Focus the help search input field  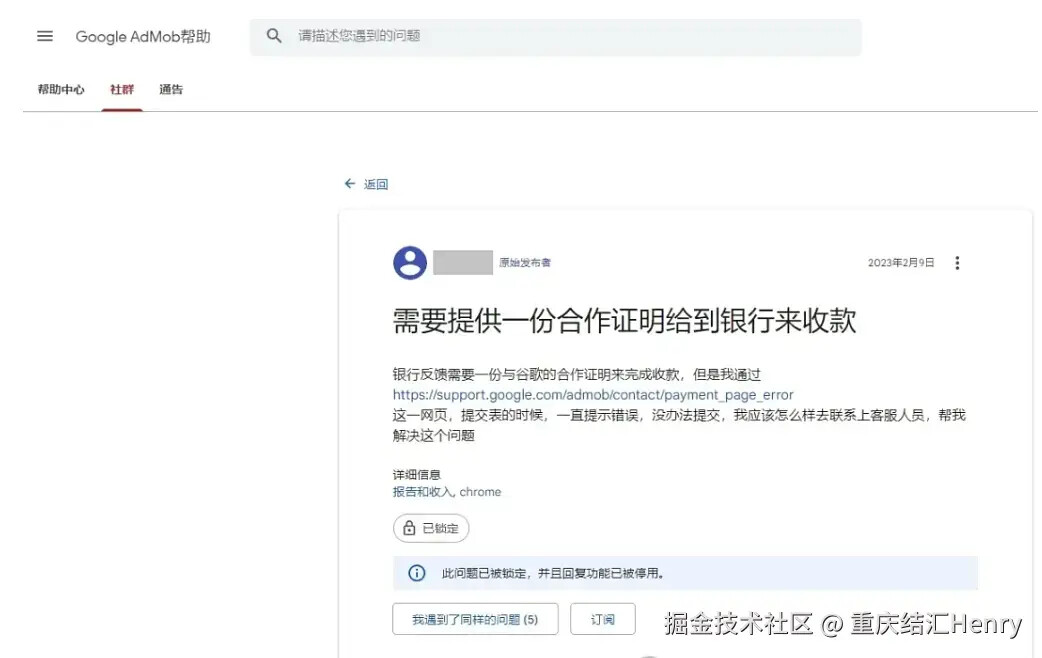pyautogui.click(x=556, y=37)
